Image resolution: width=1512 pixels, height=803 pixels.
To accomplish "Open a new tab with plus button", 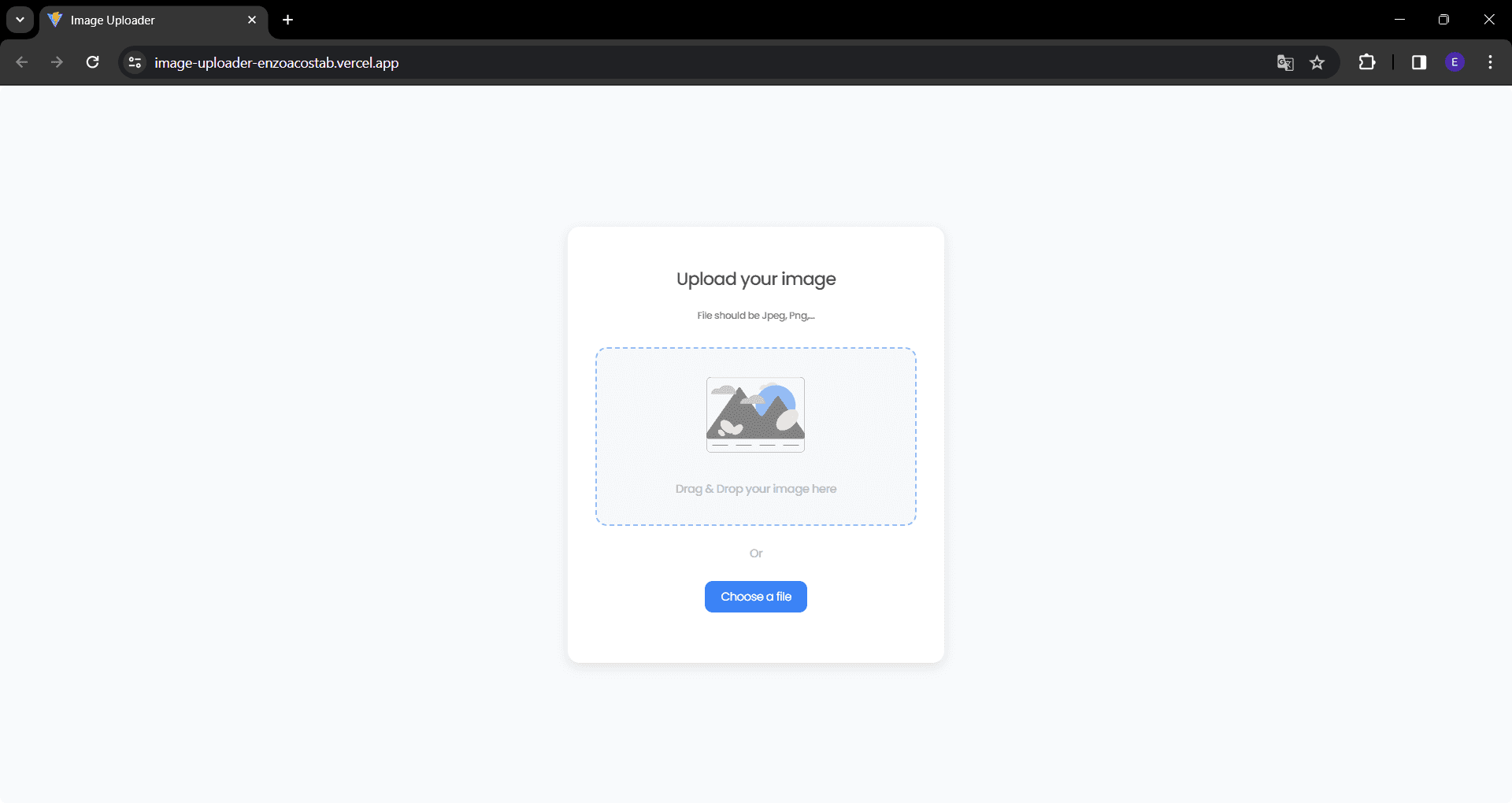I will tap(288, 20).
